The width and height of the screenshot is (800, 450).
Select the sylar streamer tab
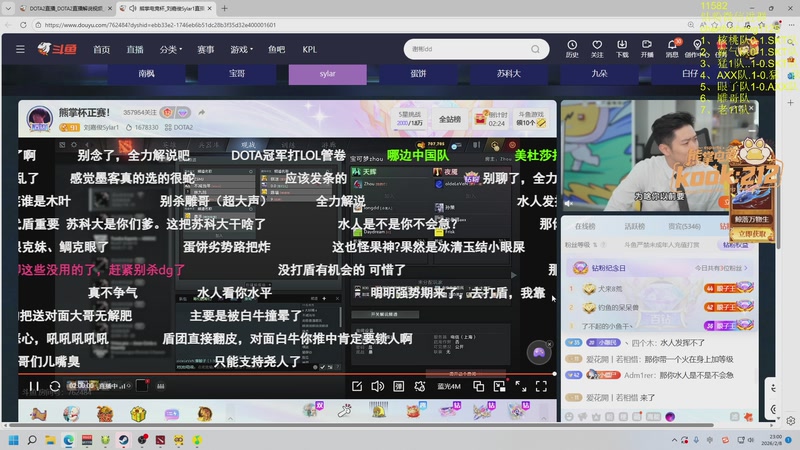click(328, 74)
